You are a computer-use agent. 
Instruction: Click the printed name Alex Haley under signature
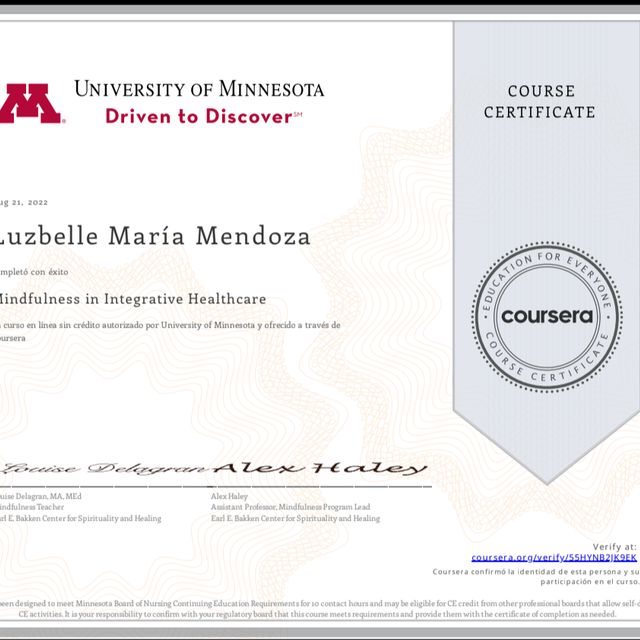tap(229, 496)
